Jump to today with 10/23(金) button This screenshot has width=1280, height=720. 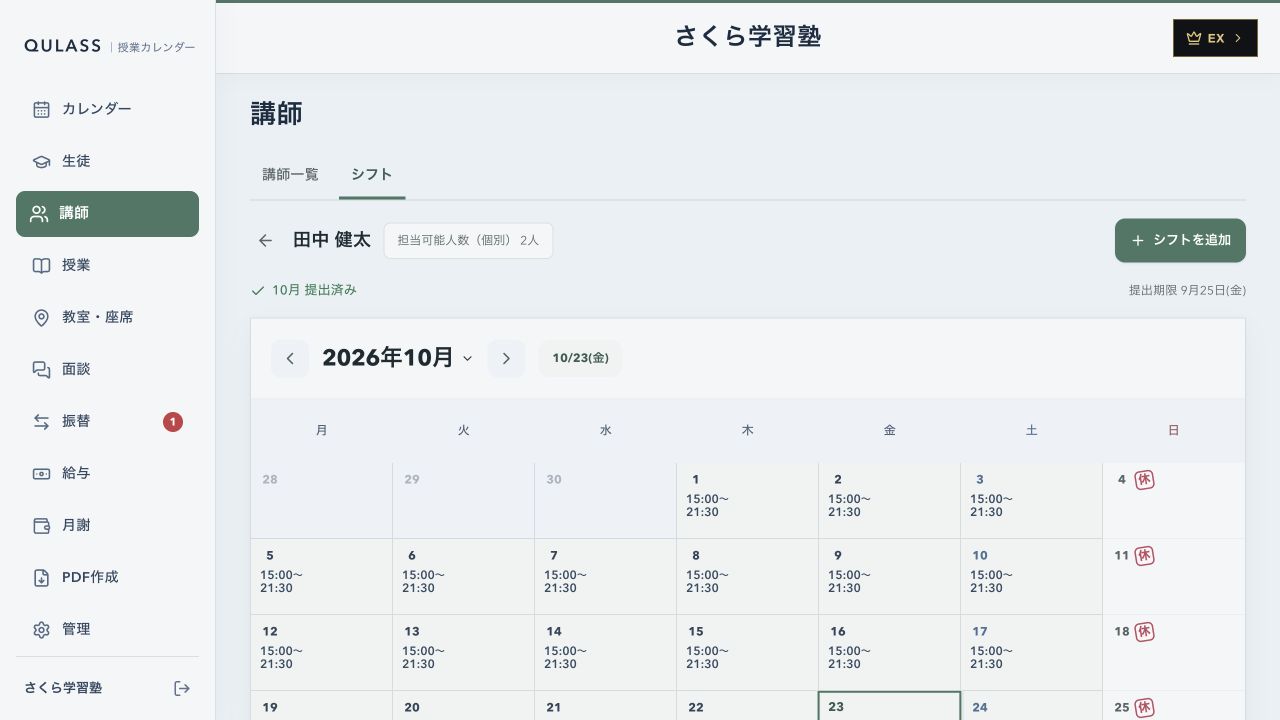click(580, 358)
